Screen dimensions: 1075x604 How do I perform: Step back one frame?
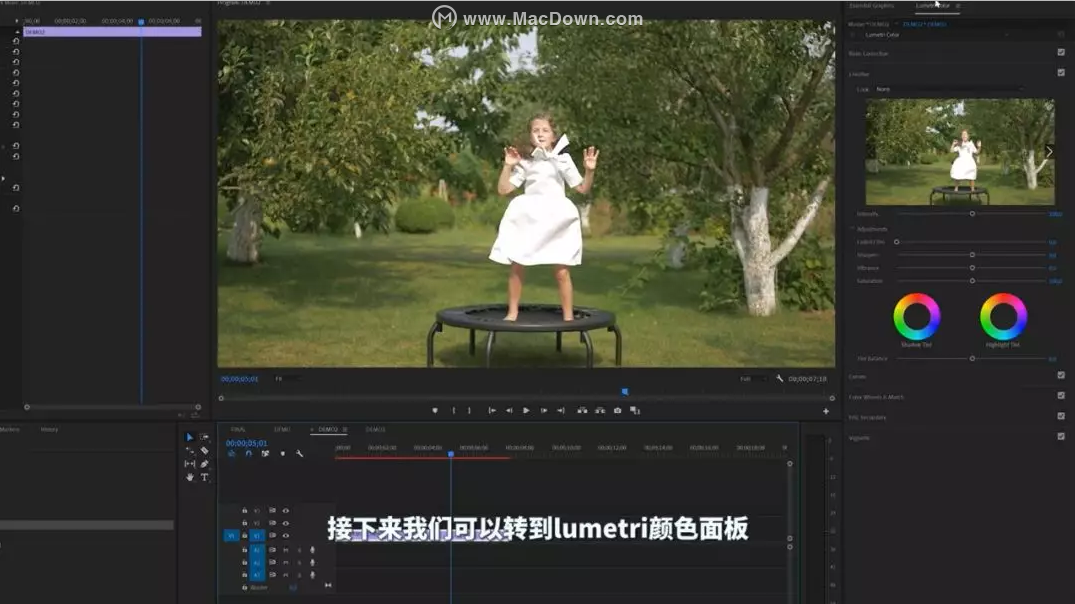pos(509,411)
